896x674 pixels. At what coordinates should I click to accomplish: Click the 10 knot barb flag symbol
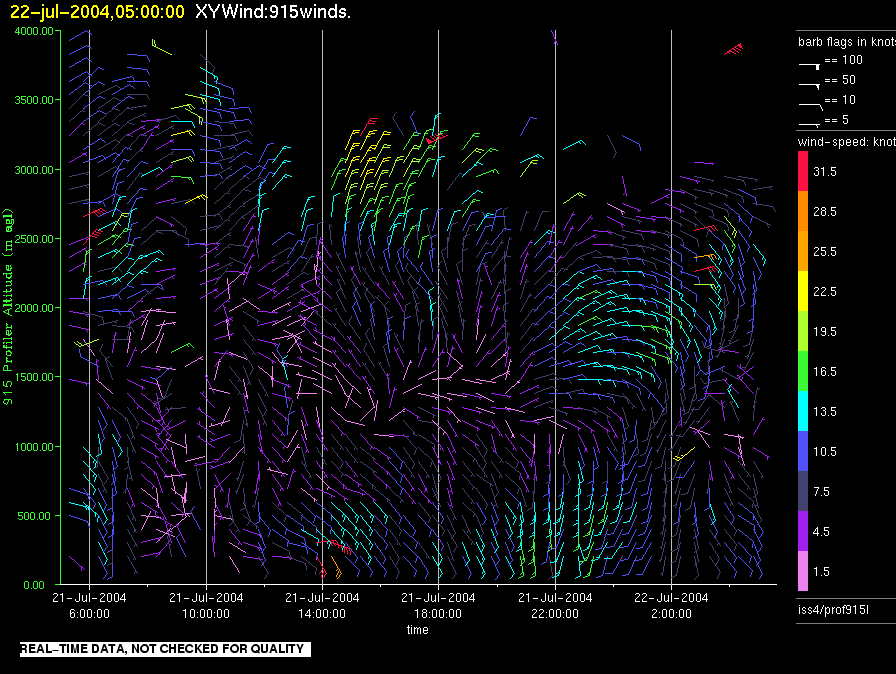(x=811, y=106)
